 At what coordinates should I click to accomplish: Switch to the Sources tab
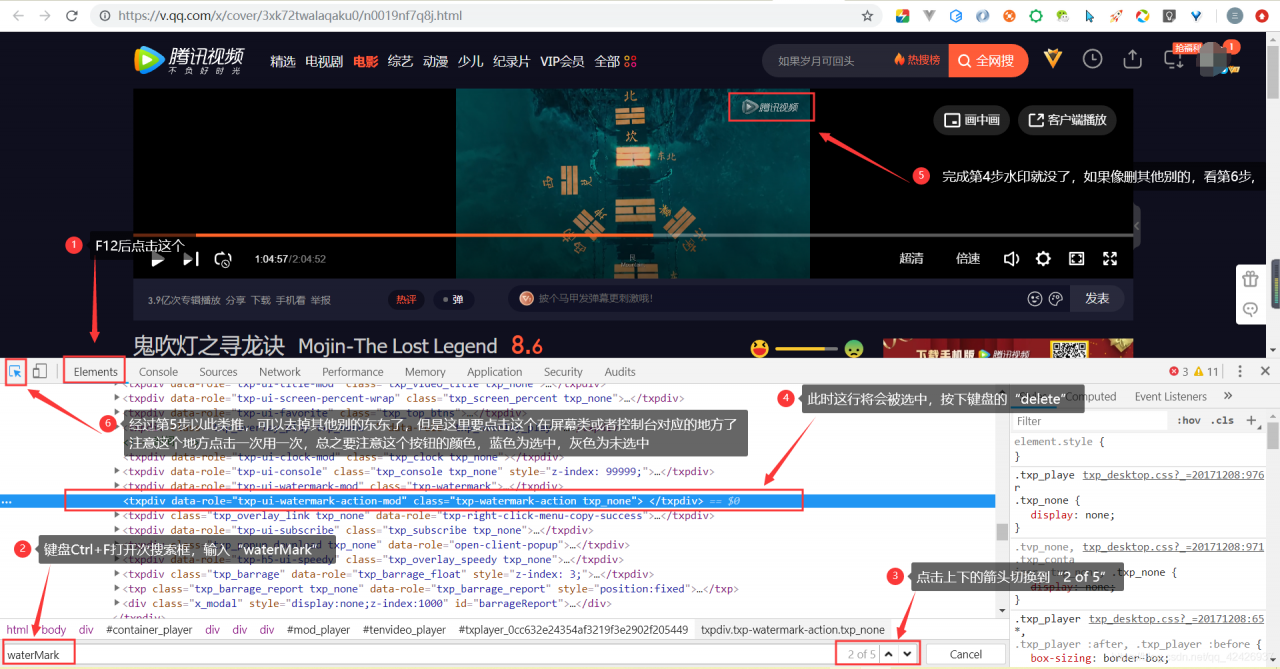218,372
